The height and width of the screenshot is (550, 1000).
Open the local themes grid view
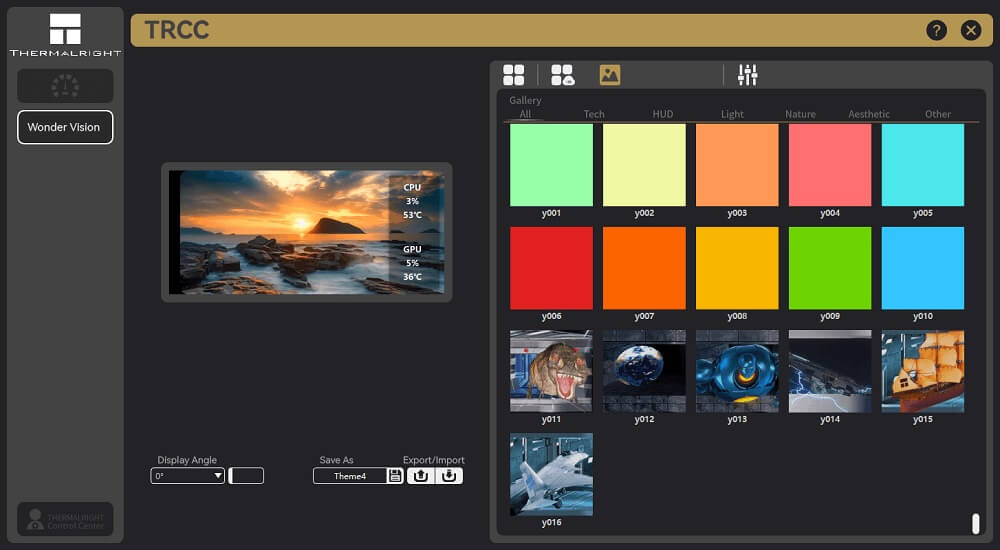514,75
